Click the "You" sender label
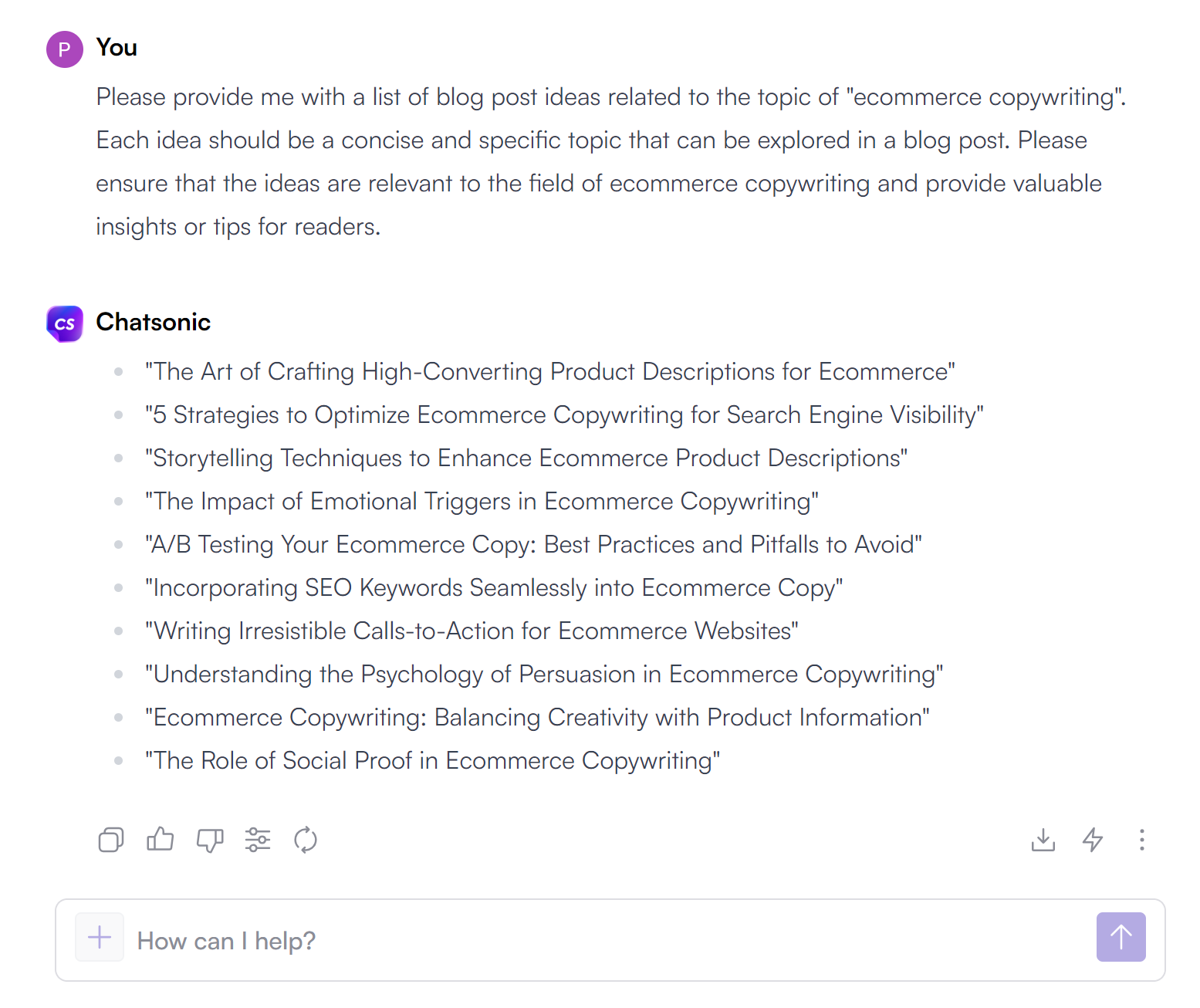This screenshot has height=1008, width=1200. pos(117,48)
